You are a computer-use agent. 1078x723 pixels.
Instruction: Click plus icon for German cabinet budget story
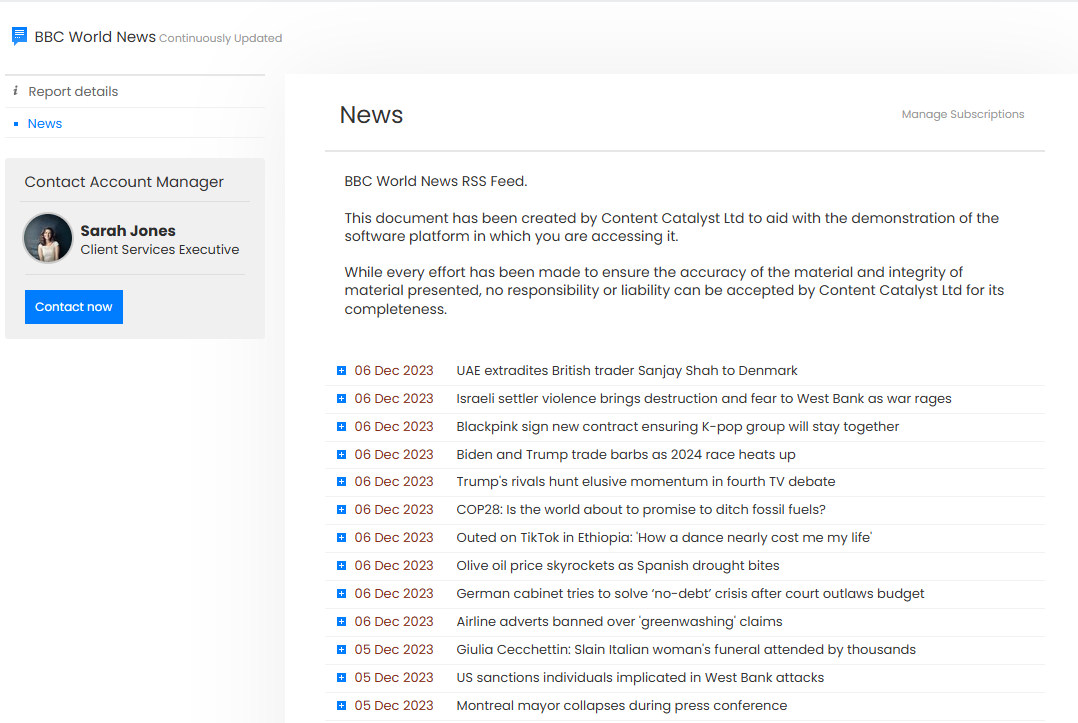[341, 594]
